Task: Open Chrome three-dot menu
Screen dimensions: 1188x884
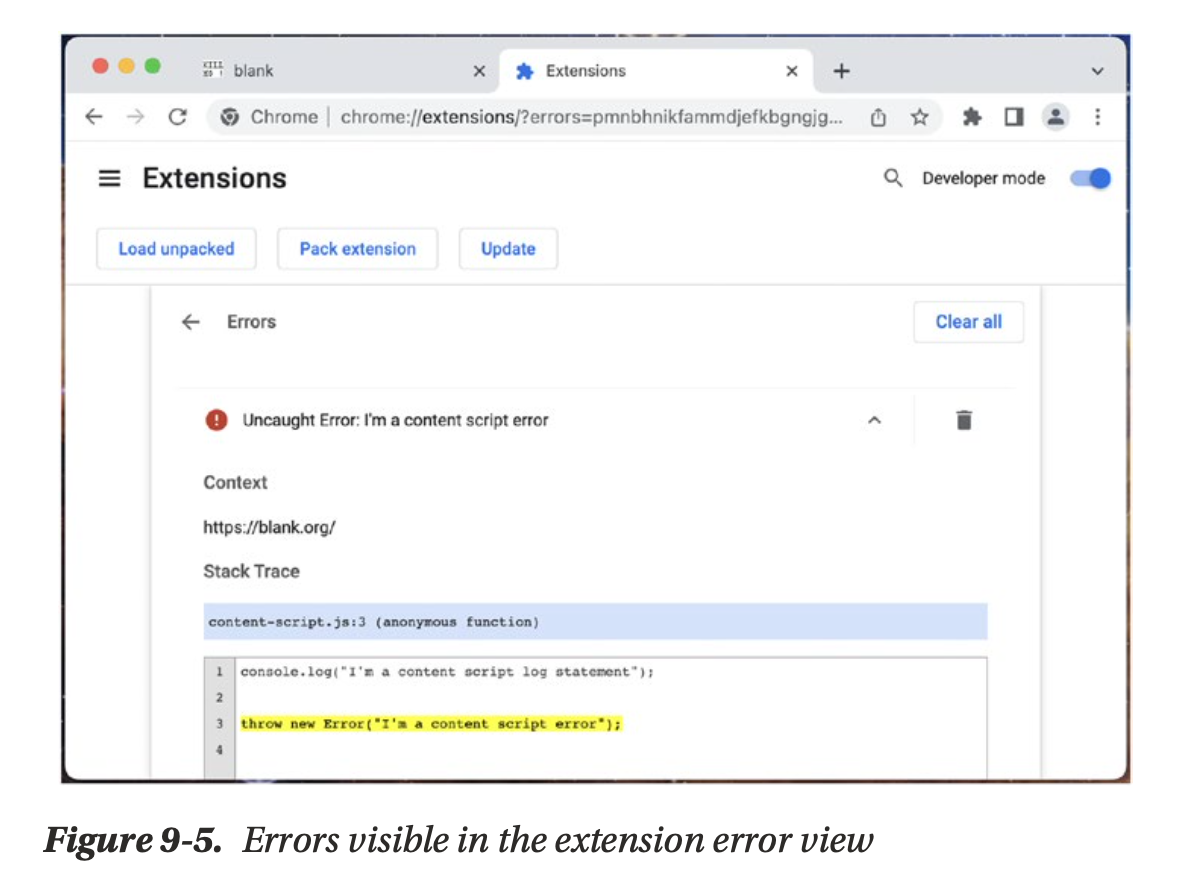Action: (1097, 117)
